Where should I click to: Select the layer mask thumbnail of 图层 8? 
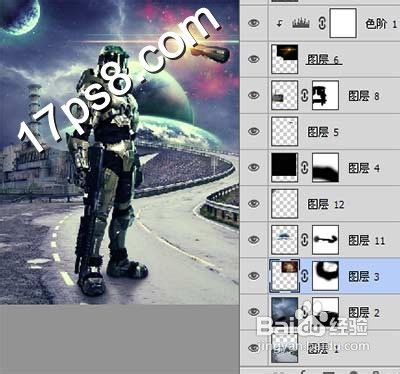point(325,95)
